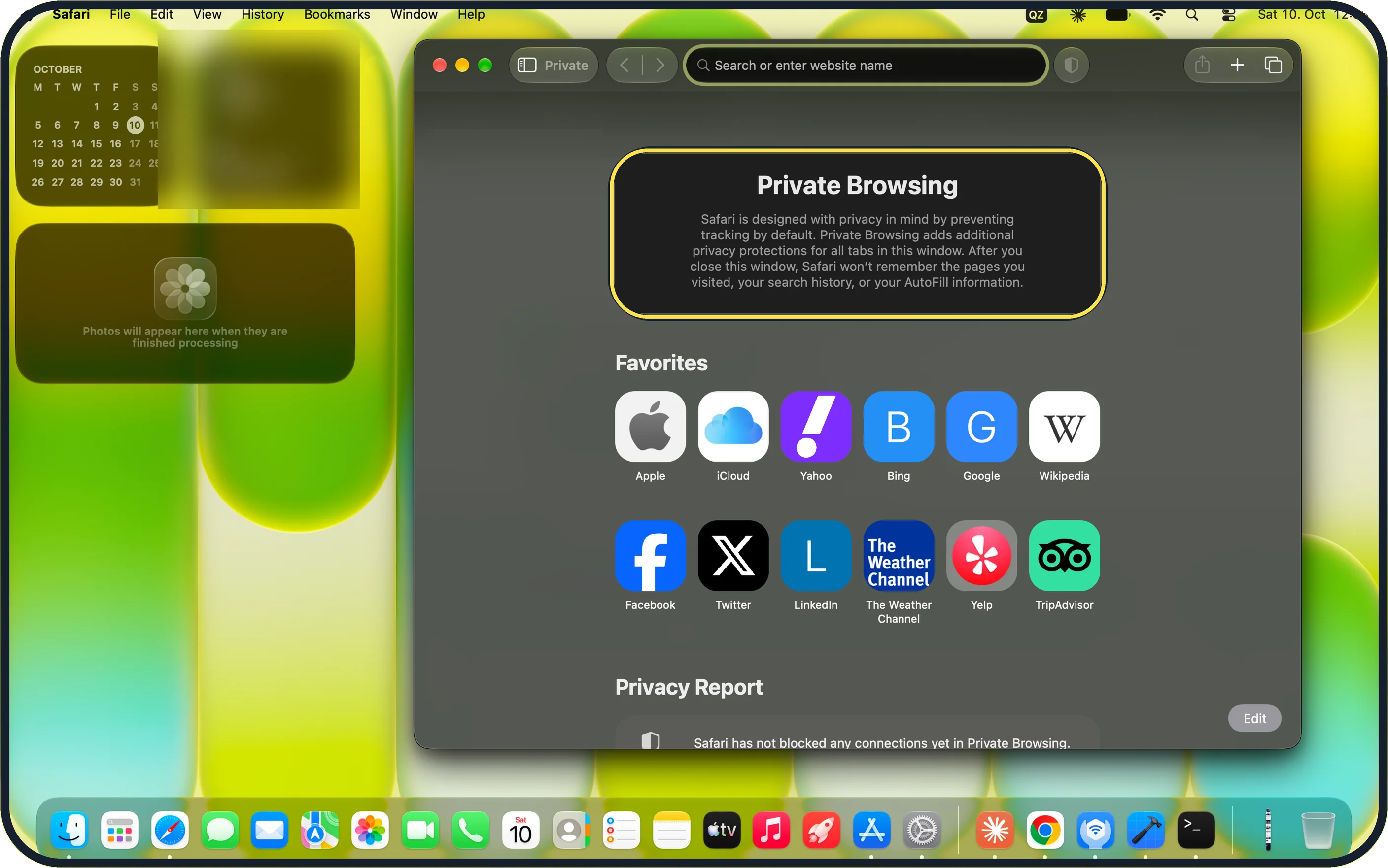Open the Help menu
Viewport: 1388px width, 868px height.
470,14
